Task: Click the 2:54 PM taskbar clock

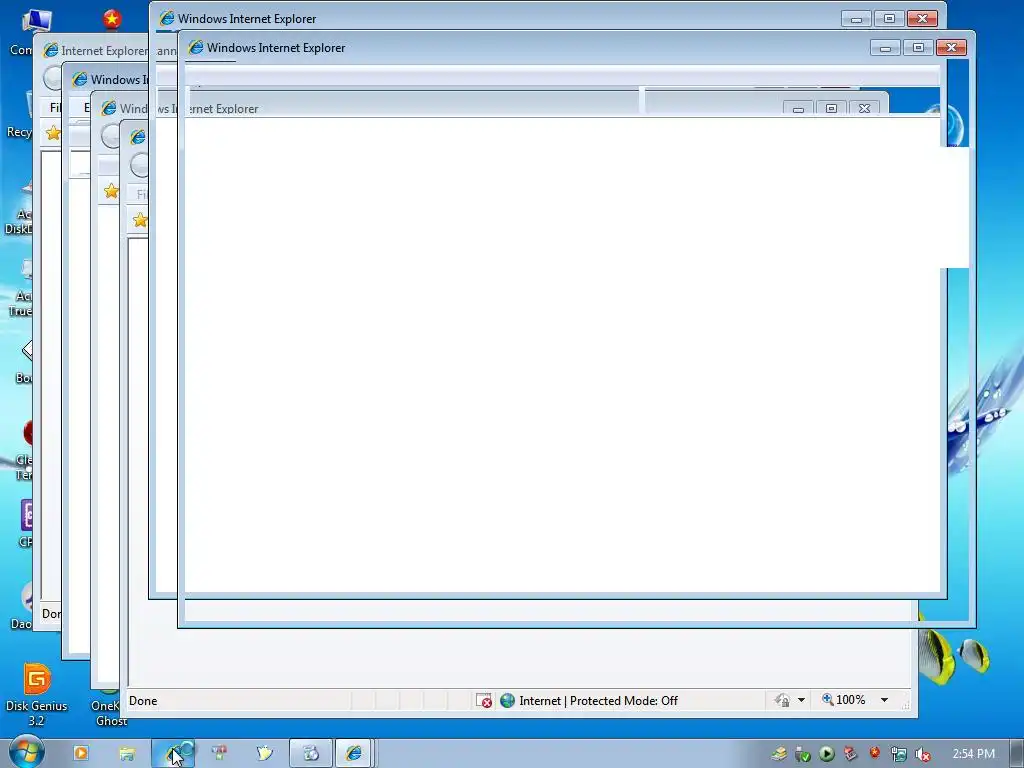Action: pos(973,754)
